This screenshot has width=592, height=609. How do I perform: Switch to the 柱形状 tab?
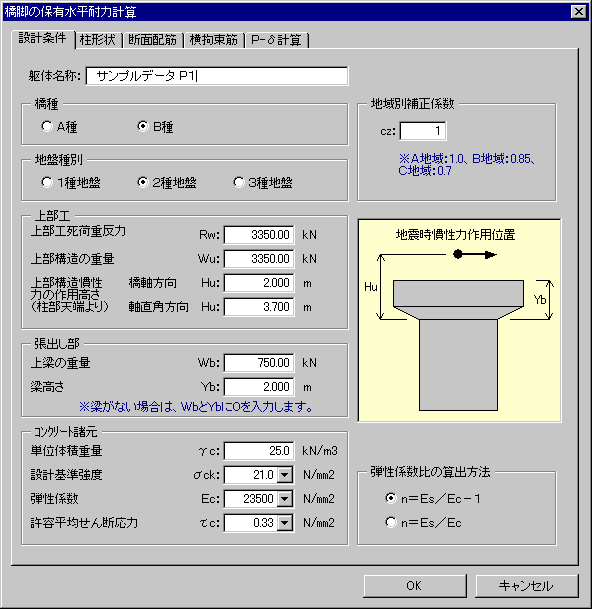[98, 40]
